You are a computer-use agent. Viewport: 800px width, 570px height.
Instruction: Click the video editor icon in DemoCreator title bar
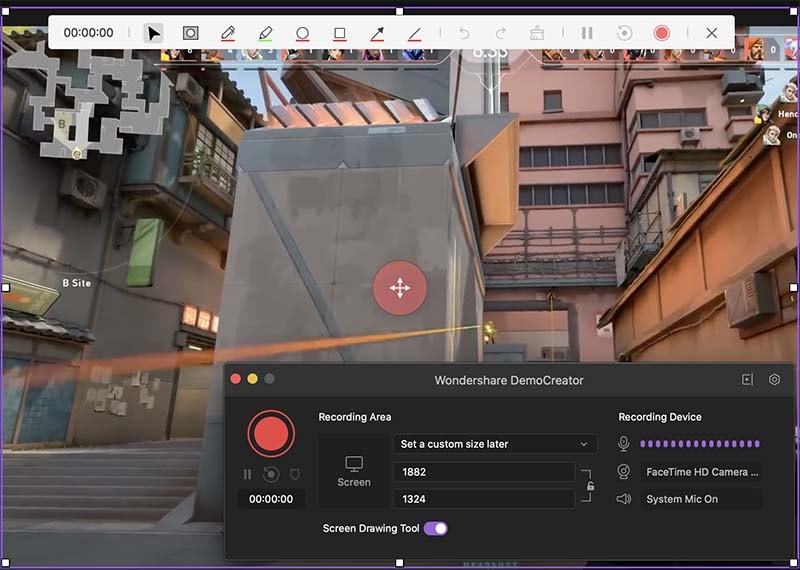point(747,380)
